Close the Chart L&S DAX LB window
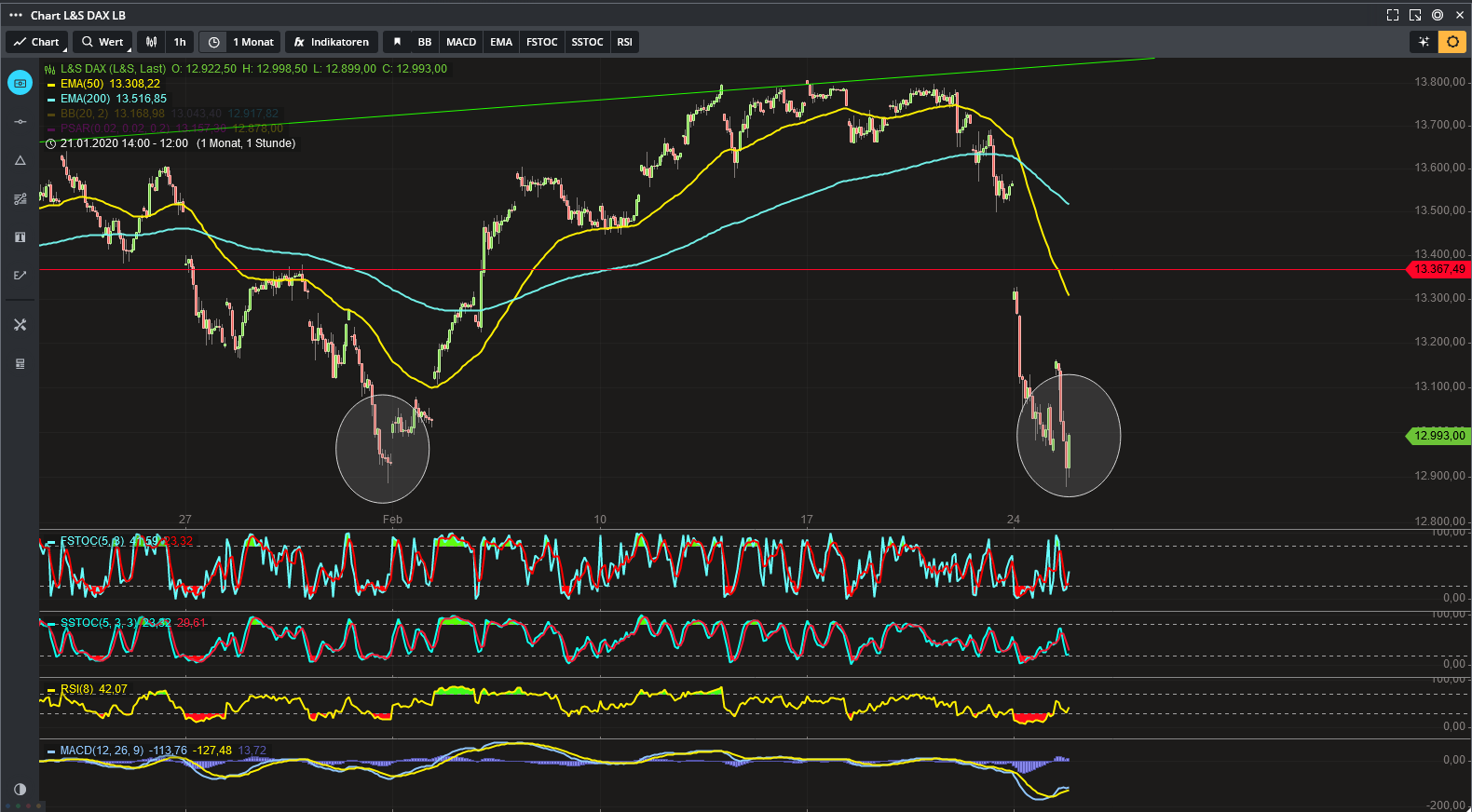 click(1460, 15)
